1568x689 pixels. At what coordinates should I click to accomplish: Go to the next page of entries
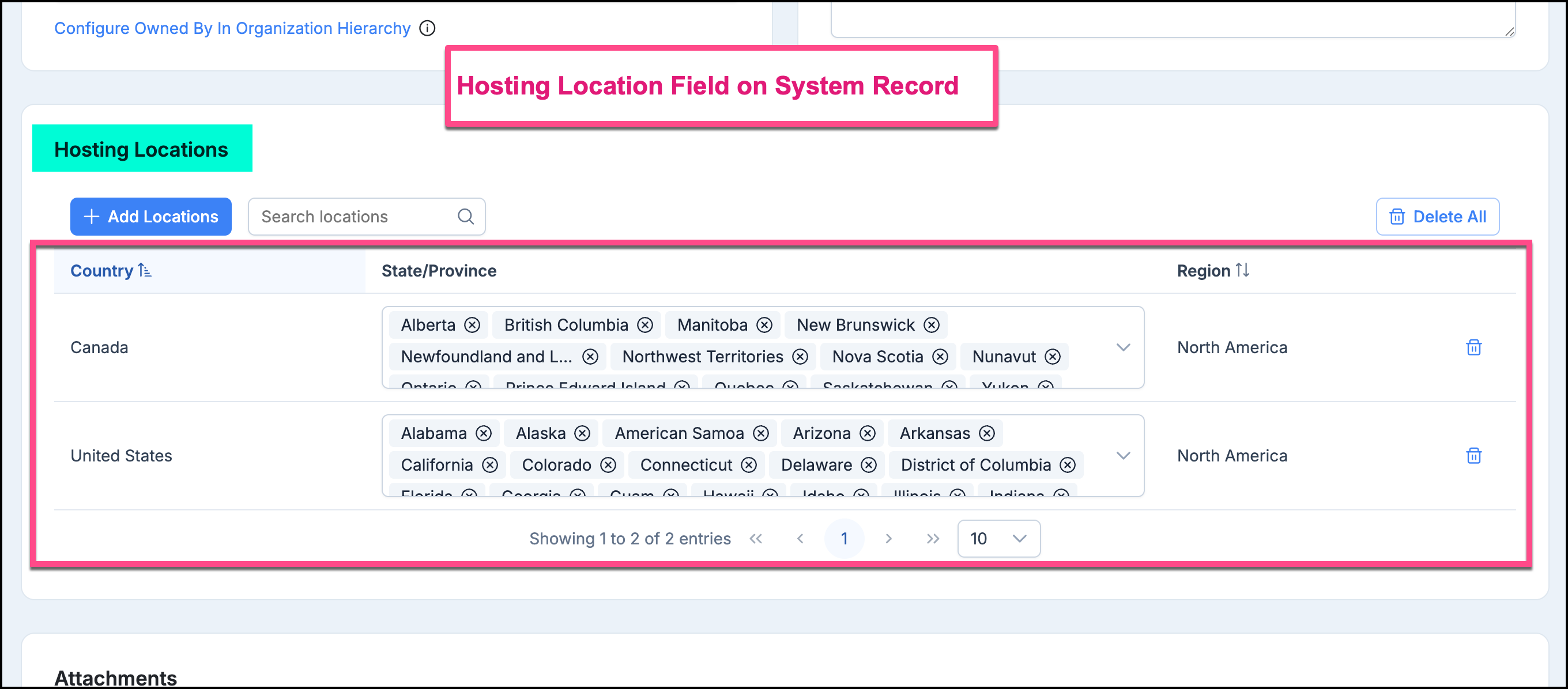pos(888,538)
